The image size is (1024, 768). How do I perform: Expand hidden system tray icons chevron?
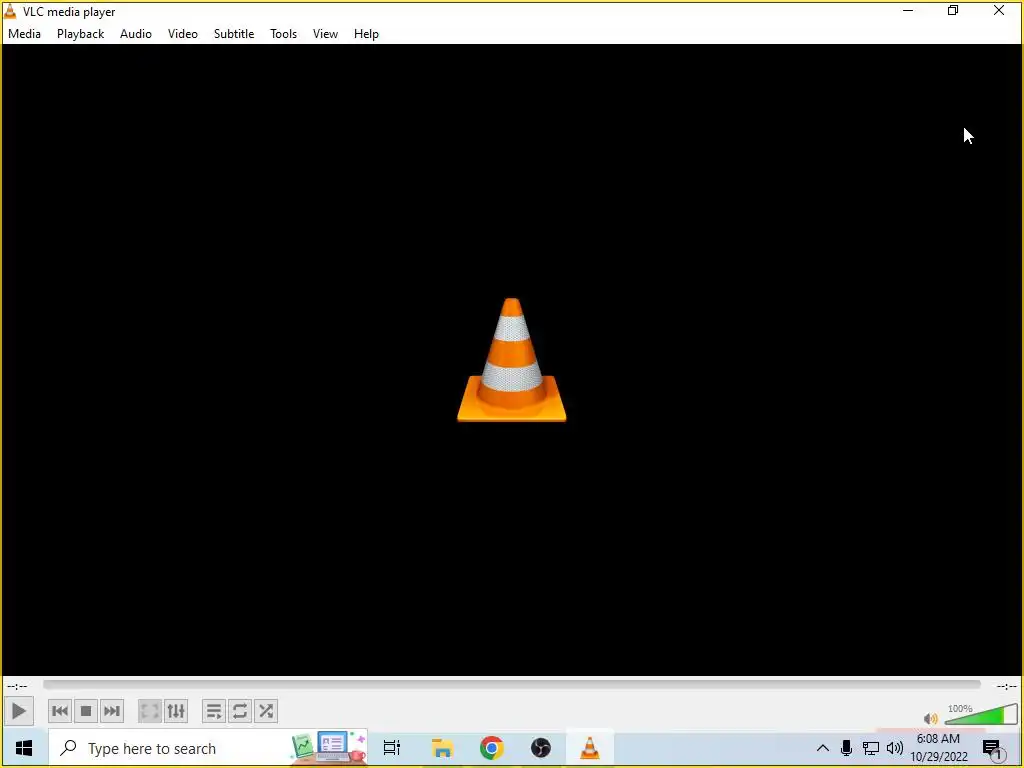(823, 748)
